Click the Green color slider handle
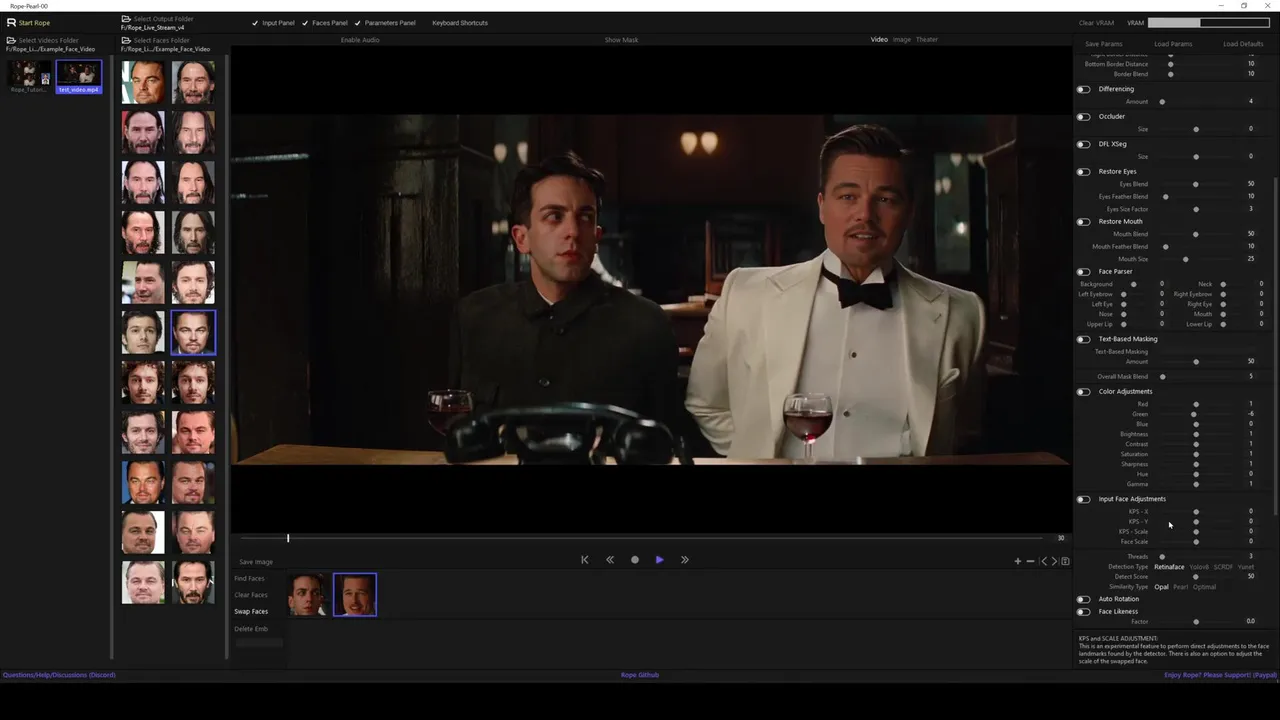This screenshot has width=1280, height=720. tap(1193, 414)
